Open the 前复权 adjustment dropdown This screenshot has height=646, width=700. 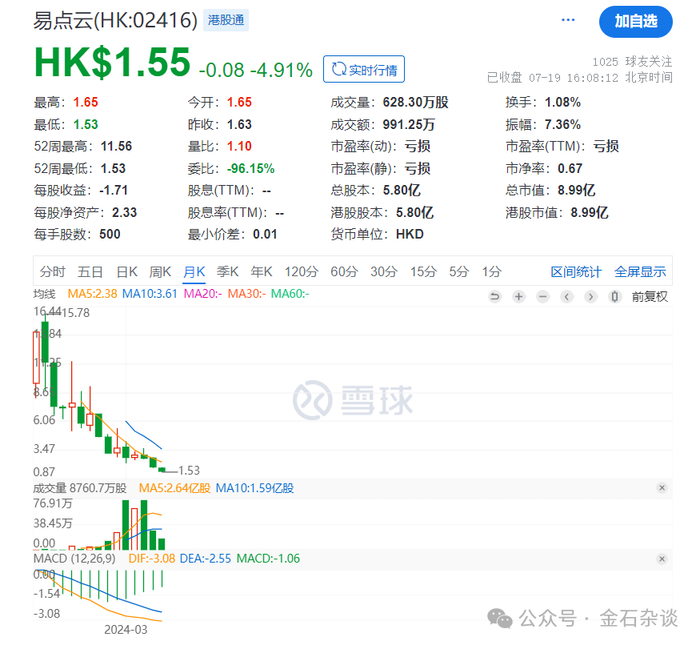click(x=650, y=296)
